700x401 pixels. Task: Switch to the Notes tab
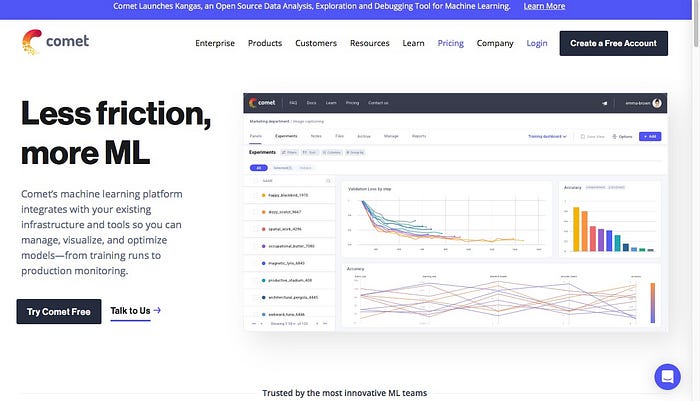coord(316,136)
